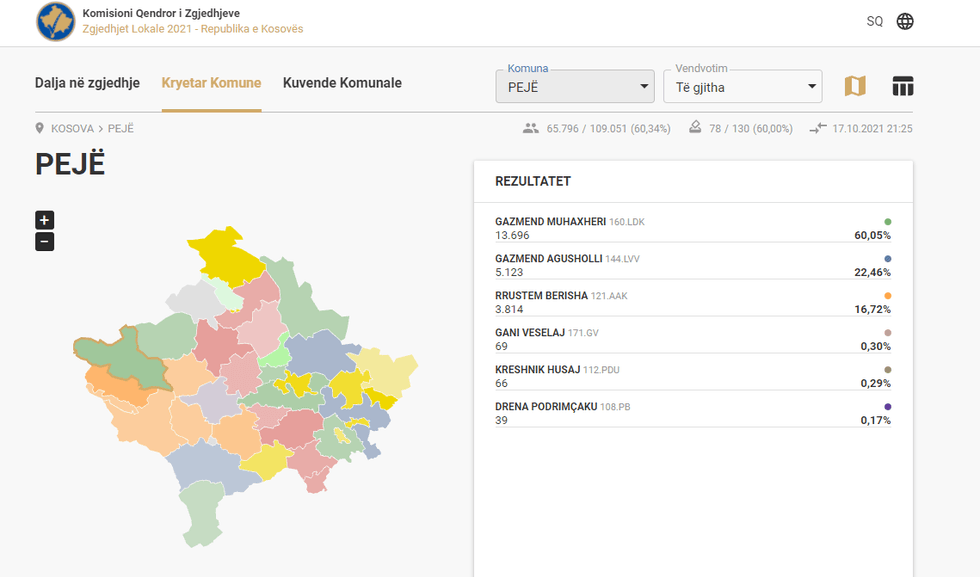
Task: Switch to table view icon
Action: pyautogui.click(x=903, y=86)
